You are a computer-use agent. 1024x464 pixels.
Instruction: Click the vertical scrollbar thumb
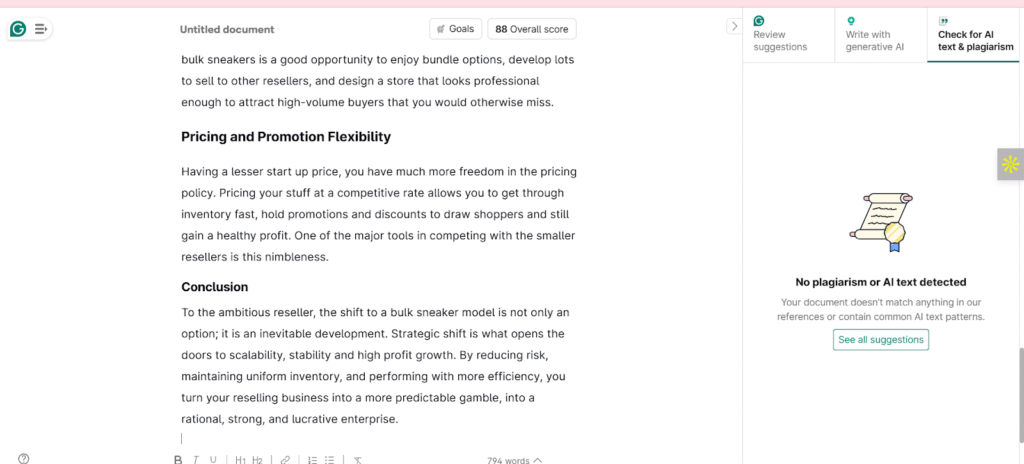click(x=1021, y=395)
